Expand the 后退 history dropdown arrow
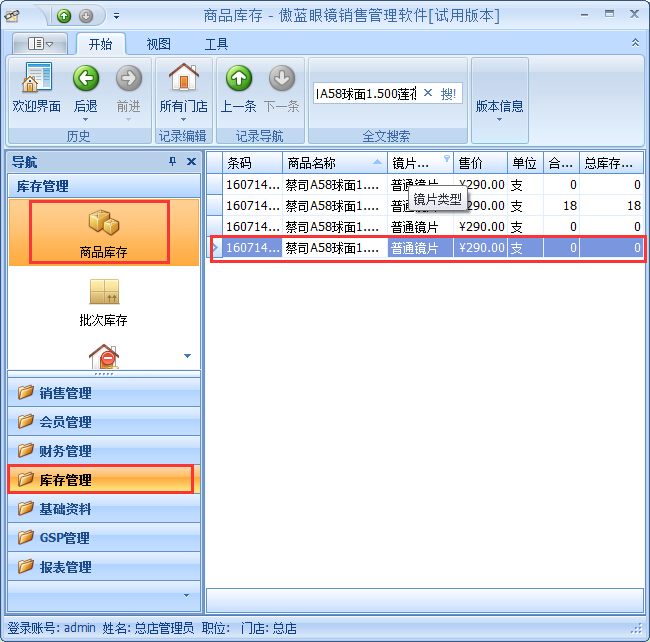650x642 pixels. [x=86, y=120]
